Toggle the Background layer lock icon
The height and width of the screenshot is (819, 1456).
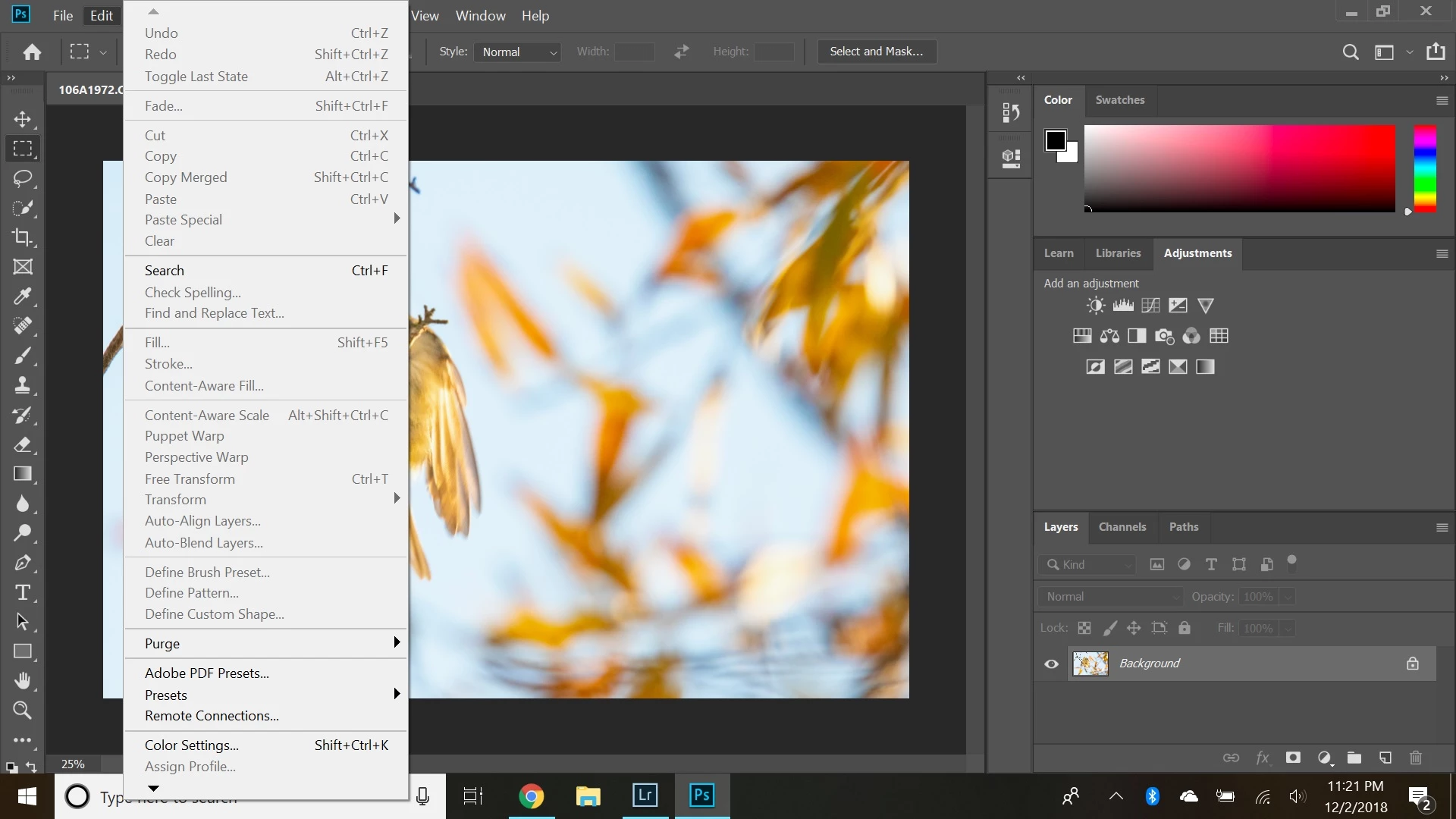1412,664
